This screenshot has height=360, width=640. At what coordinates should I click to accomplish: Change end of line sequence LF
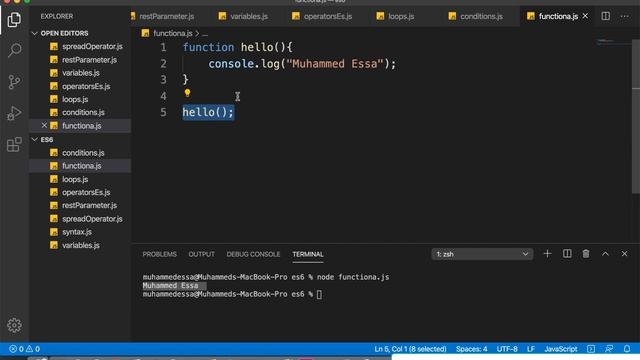click(x=531, y=349)
